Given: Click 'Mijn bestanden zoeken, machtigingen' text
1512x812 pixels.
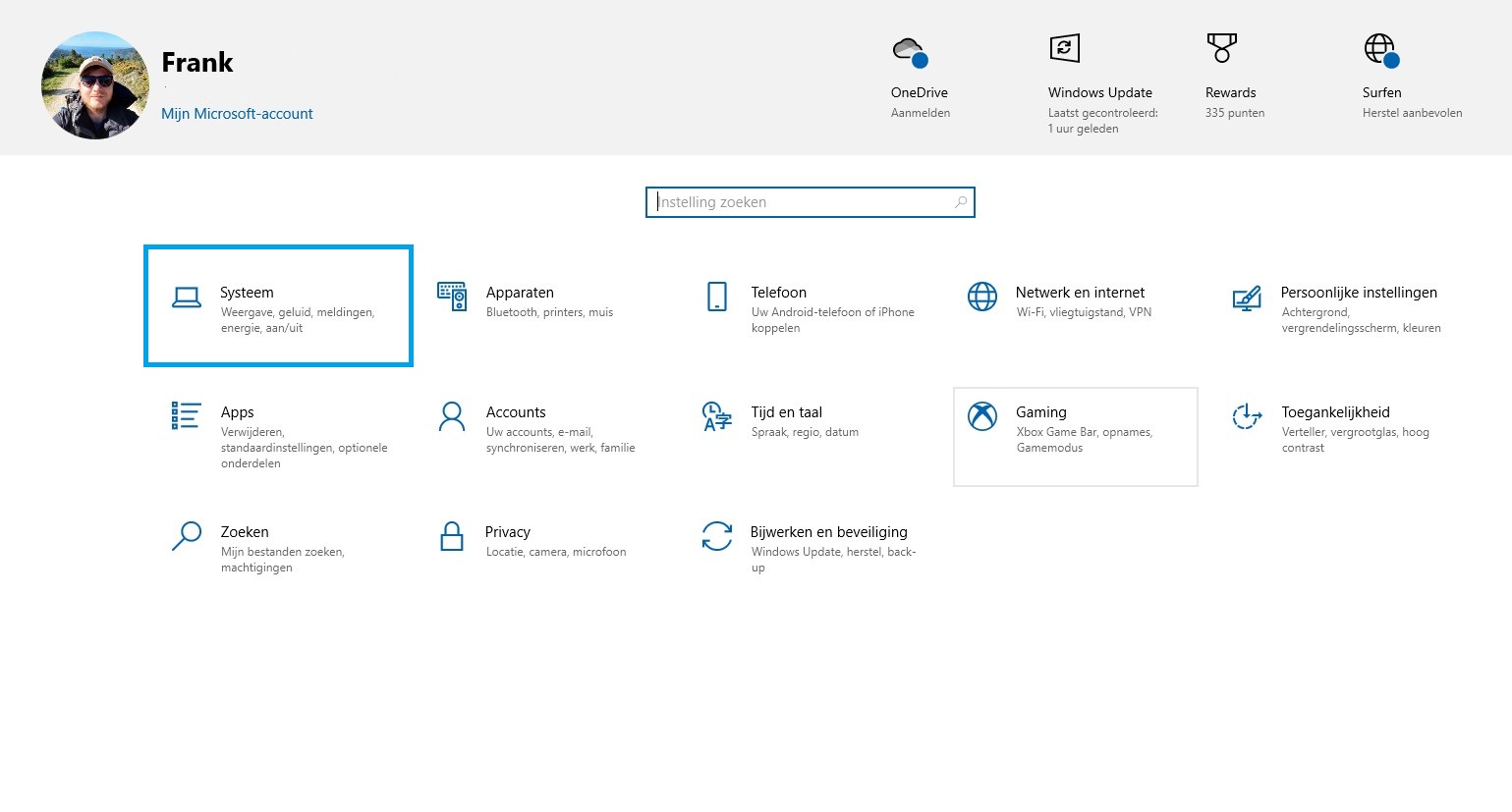Looking at the screenshot, I should tap(282, 560).
